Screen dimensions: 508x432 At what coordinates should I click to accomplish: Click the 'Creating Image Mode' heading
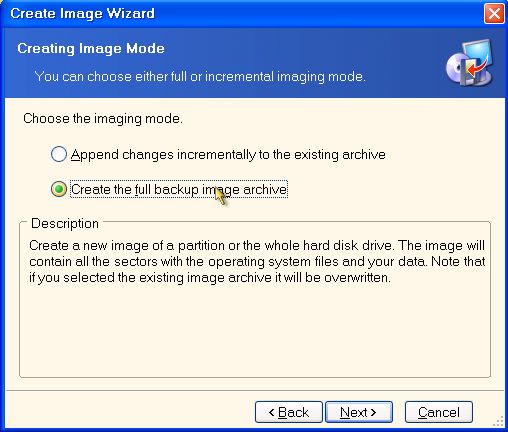(x=91, y=49)
